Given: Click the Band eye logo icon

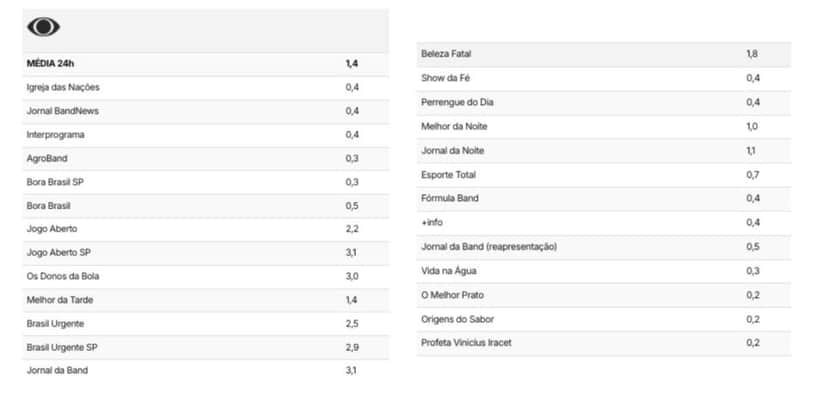Looking at the screenshot, I should [43, 27].
